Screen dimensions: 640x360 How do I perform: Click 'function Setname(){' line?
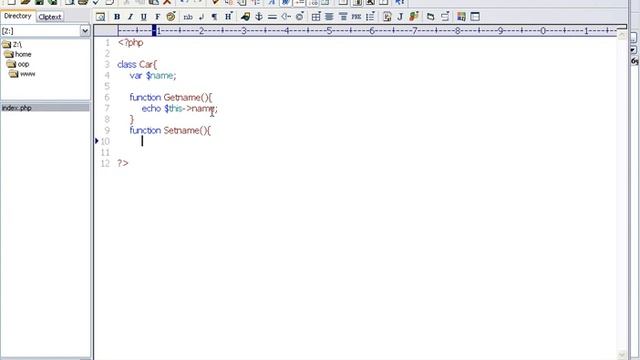170,130
